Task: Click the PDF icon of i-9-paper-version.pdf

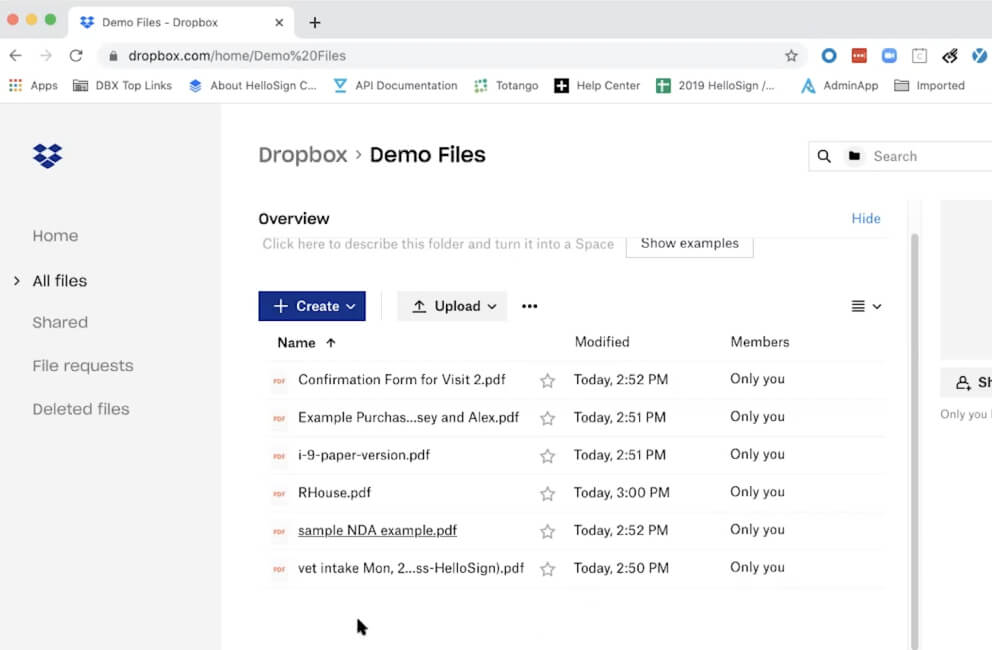Action: pos(279,456)
